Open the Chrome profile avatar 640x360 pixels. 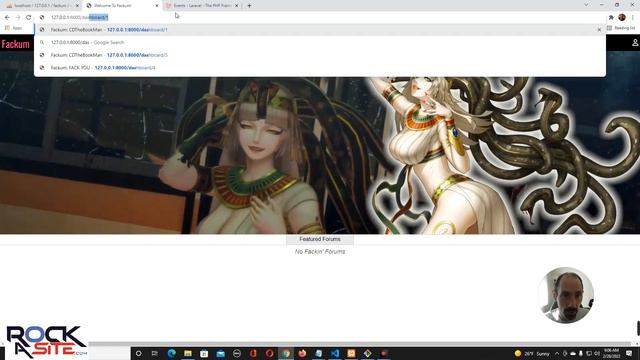click(622, 17)
